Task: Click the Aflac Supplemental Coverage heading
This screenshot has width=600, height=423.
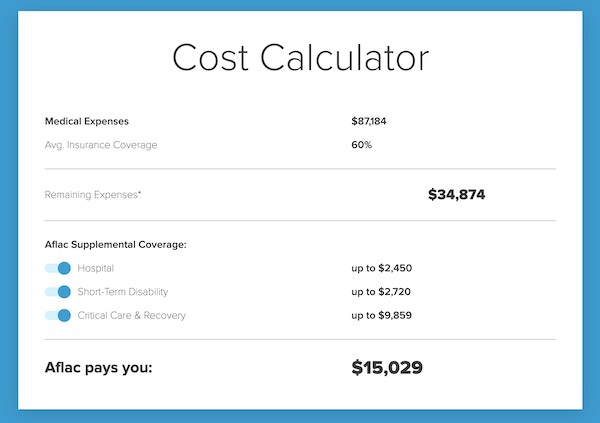Action: click(x=116, y=245)
